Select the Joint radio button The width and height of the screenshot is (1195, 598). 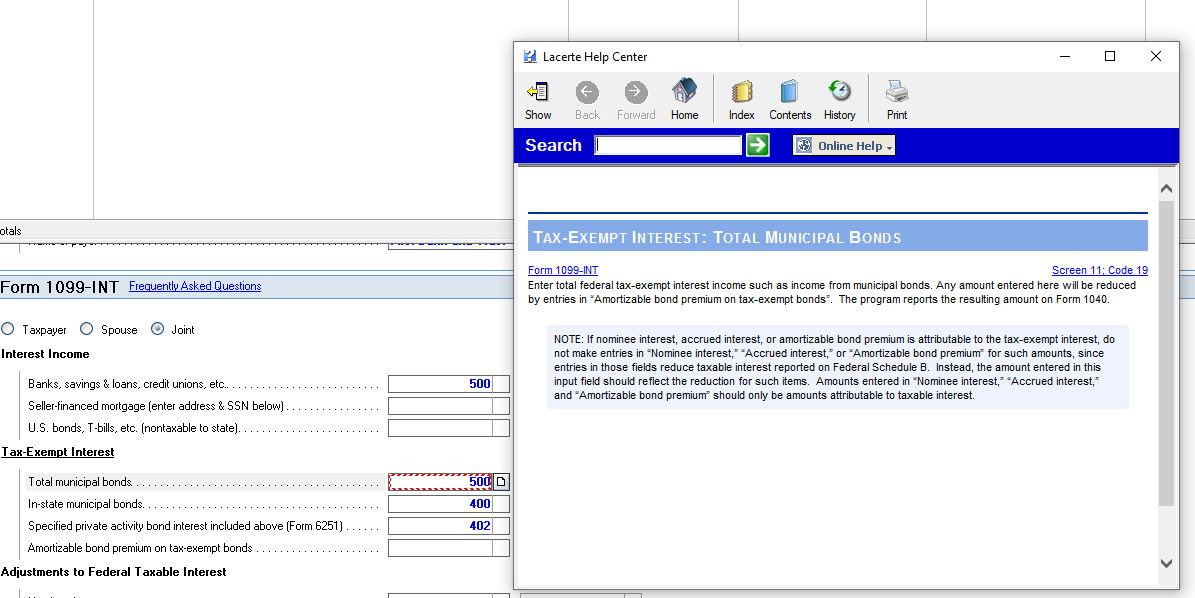tap(158, 329)
